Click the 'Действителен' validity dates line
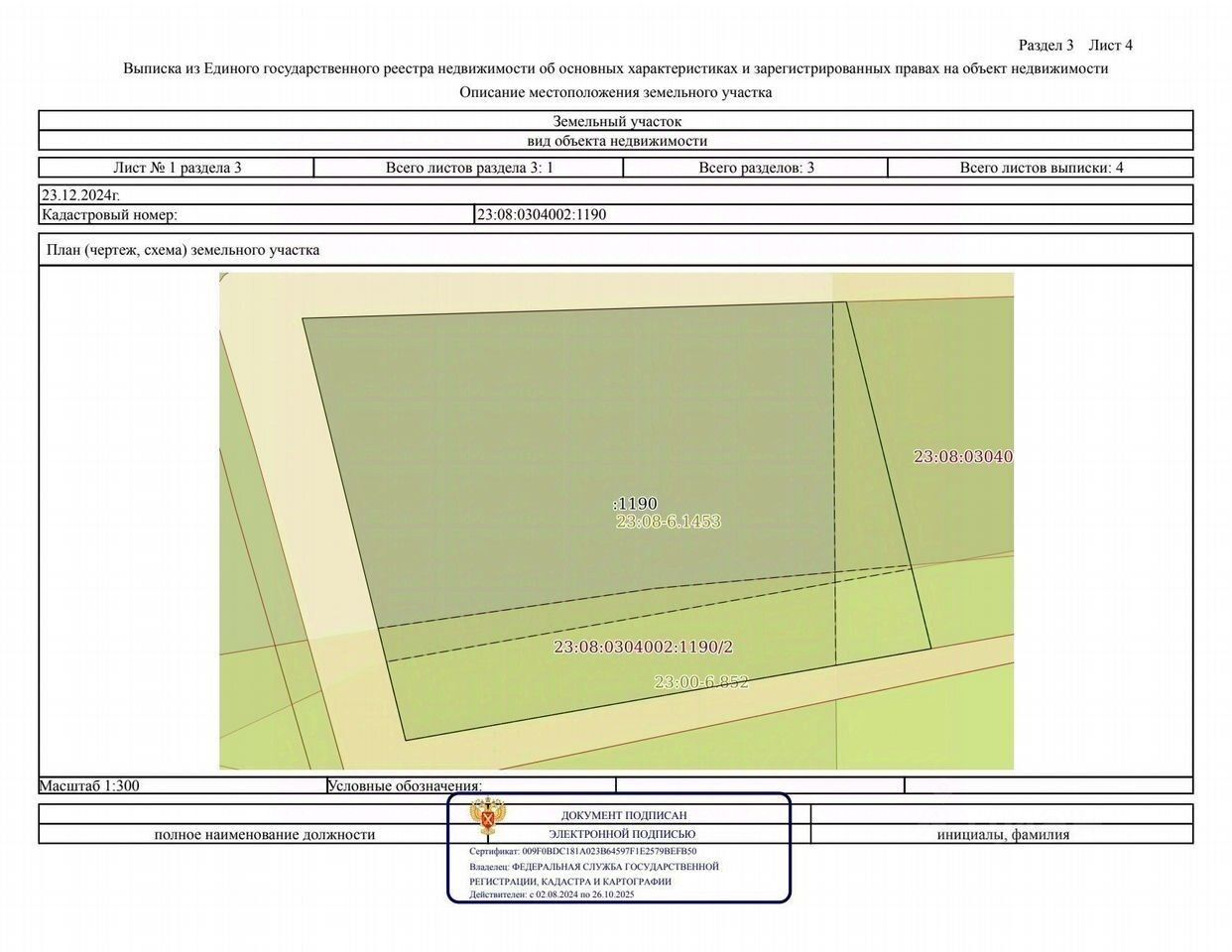The height and width of the screenshot is (952, 1232). 552,894
